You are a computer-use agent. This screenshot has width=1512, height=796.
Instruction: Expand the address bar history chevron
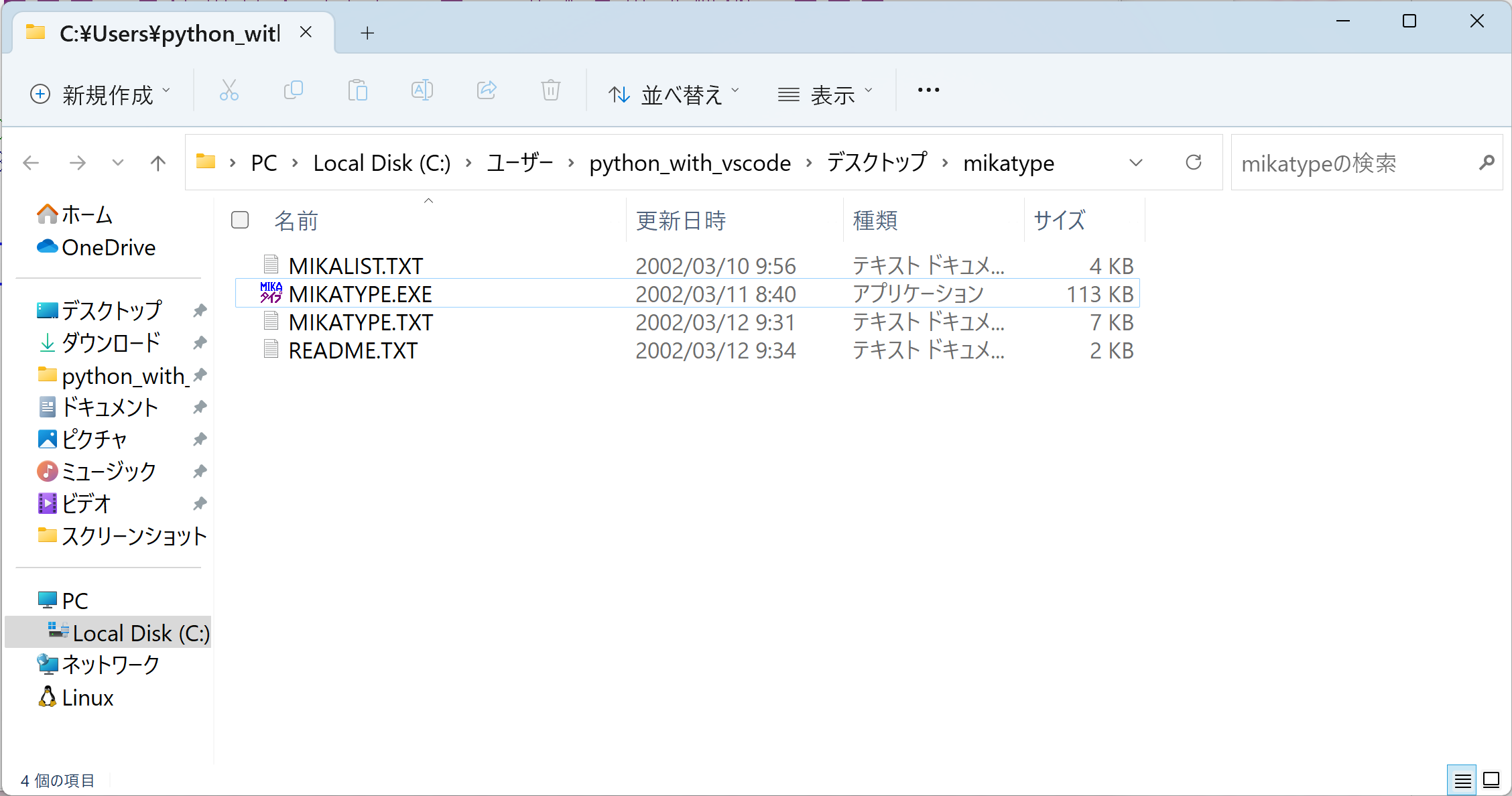[1135, 163]
